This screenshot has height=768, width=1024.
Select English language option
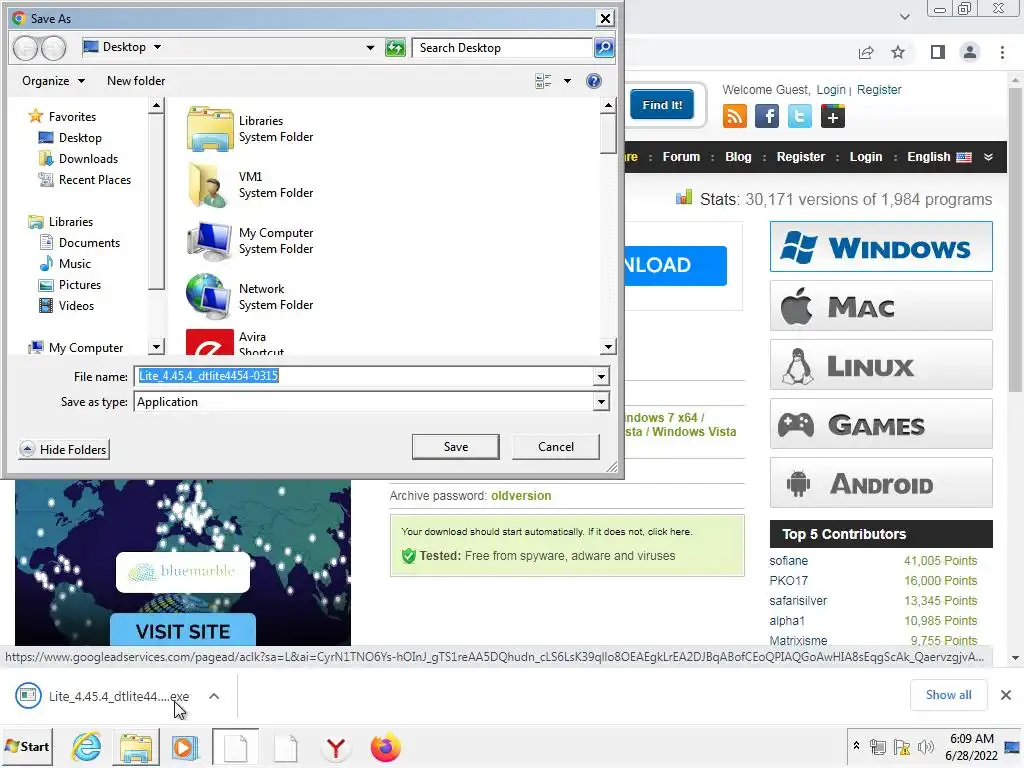coord(939,157)
